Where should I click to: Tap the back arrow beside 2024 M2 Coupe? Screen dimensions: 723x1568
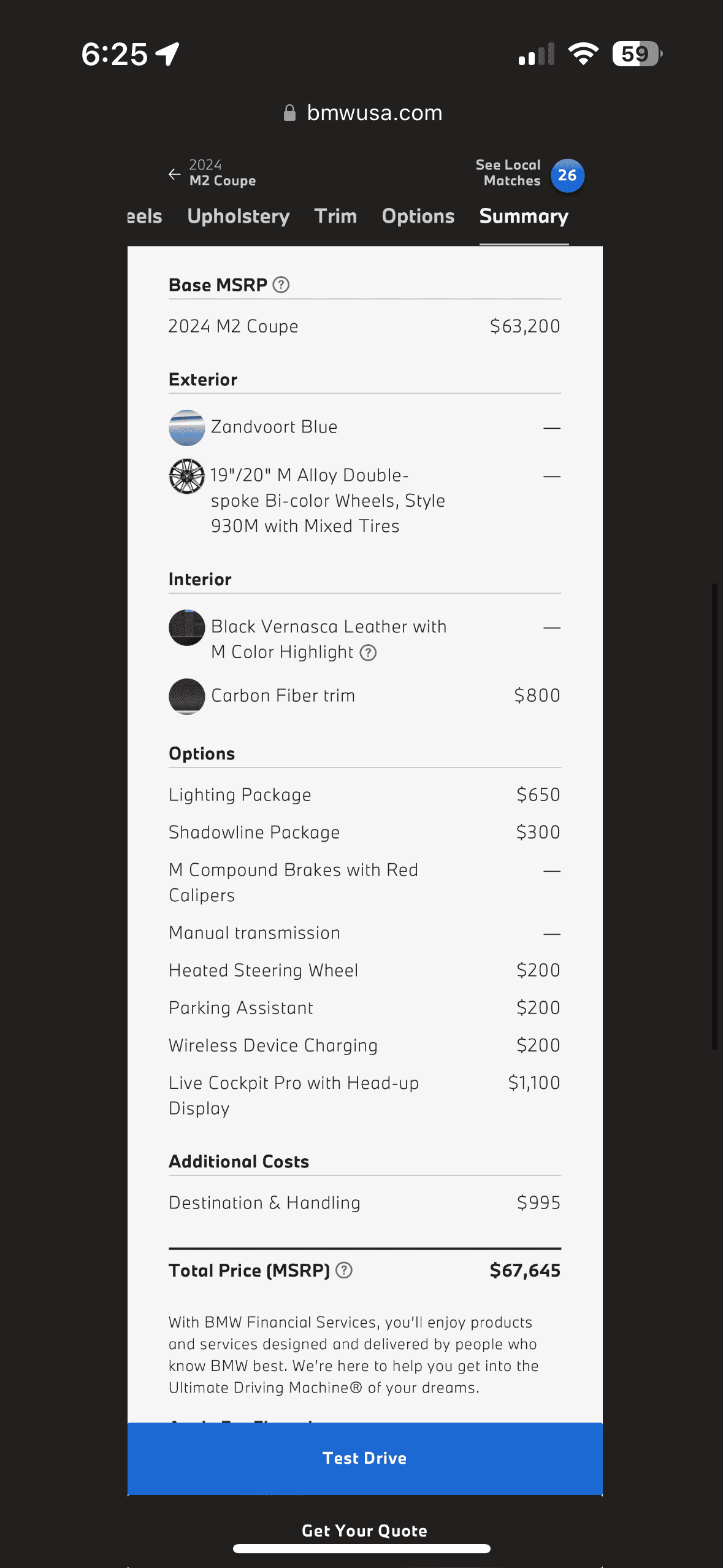tap(175, 174)
